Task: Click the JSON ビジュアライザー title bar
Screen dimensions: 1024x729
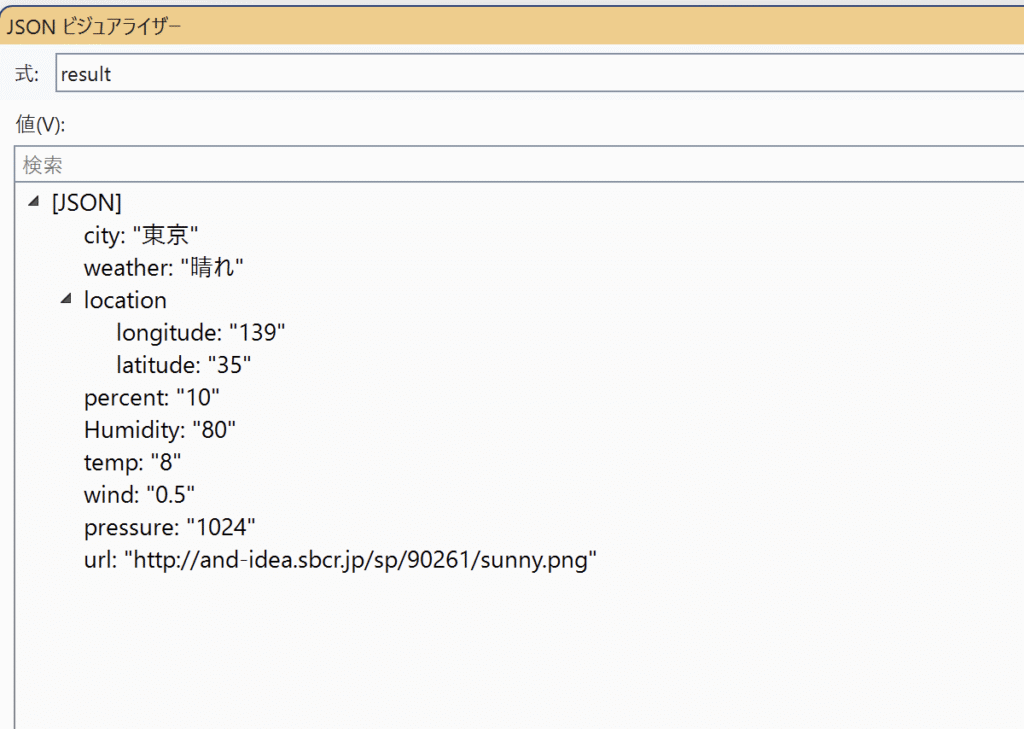Action: click(x=512, y=26)
